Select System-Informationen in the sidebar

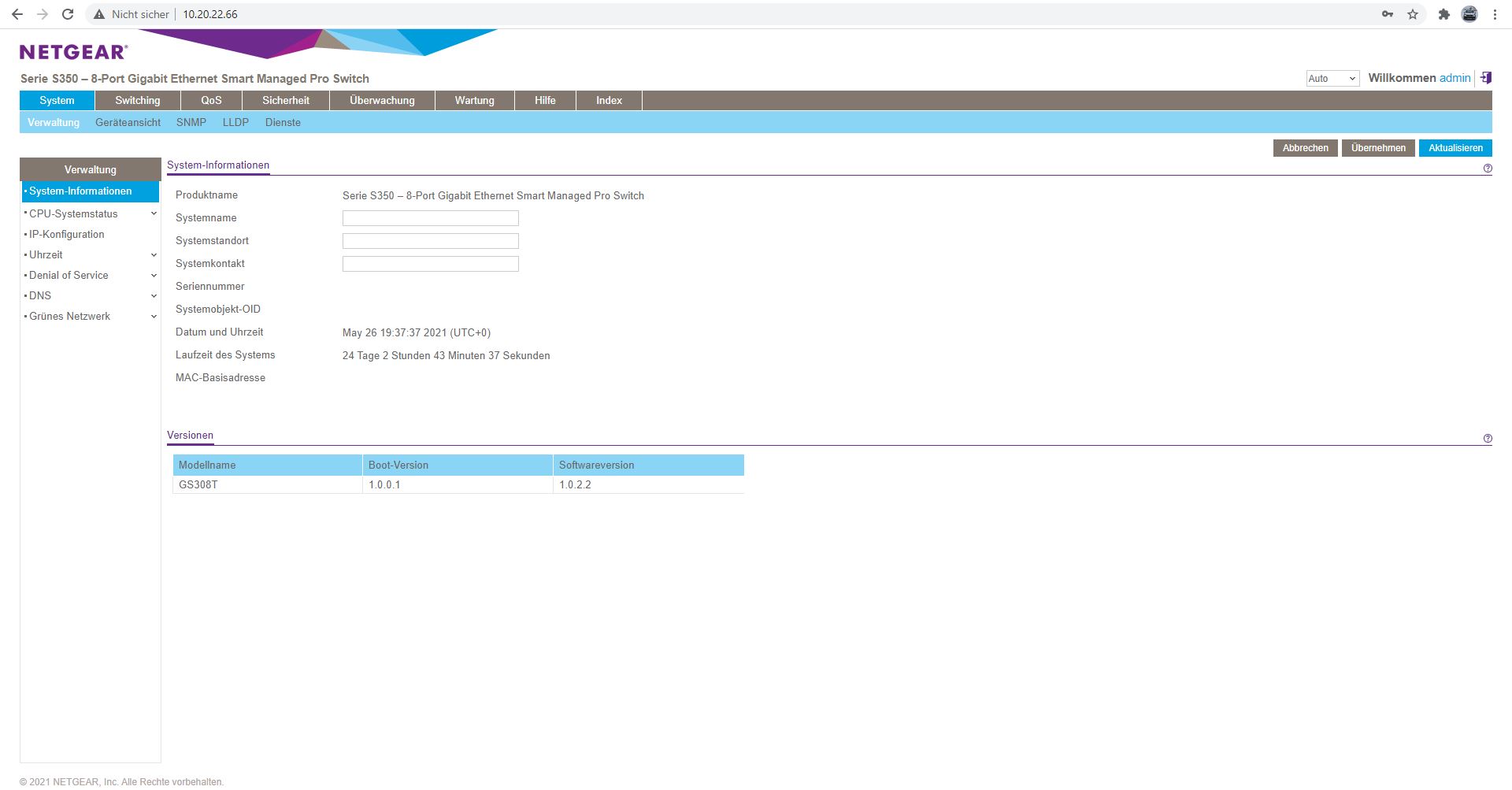(90, 191)
